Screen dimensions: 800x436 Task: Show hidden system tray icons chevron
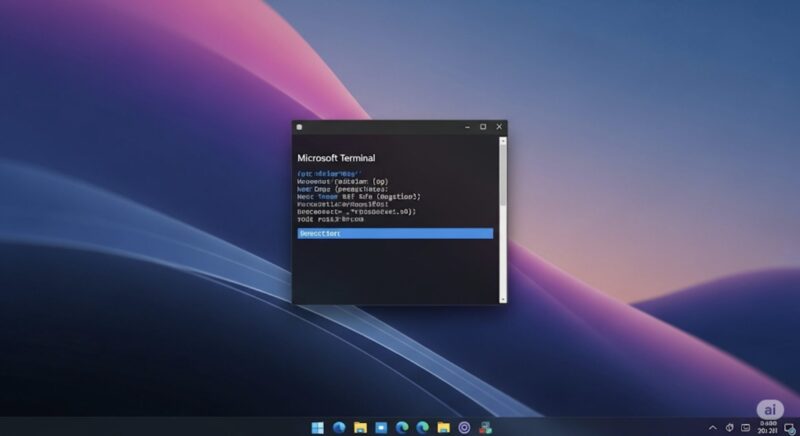[x=713, y=427]
